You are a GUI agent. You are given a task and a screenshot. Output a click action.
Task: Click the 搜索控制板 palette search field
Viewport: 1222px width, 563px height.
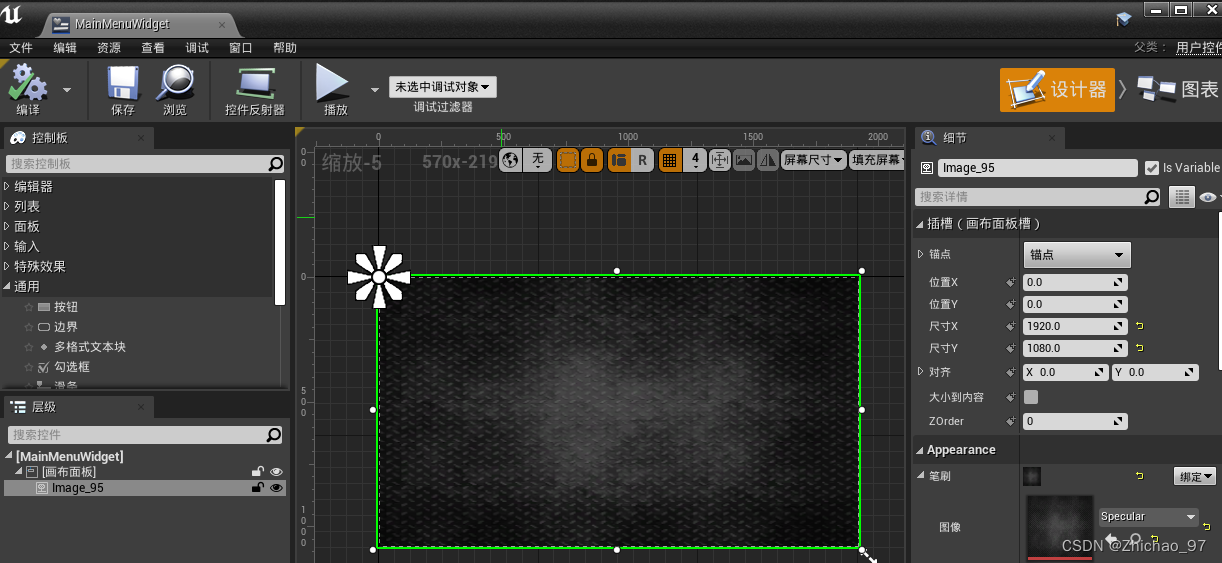(146, 164)
